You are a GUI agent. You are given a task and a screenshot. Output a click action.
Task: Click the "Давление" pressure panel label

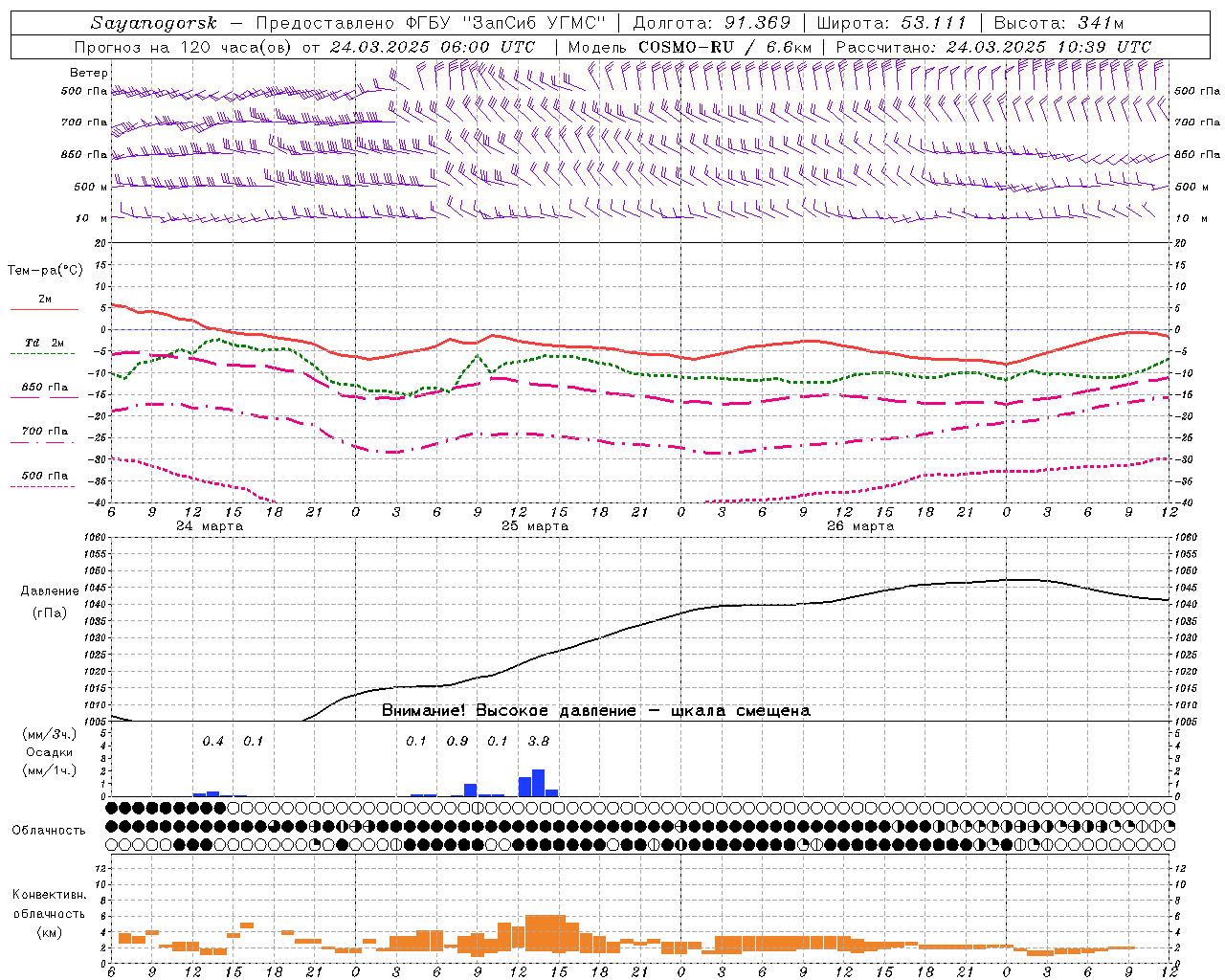point(50,591)
